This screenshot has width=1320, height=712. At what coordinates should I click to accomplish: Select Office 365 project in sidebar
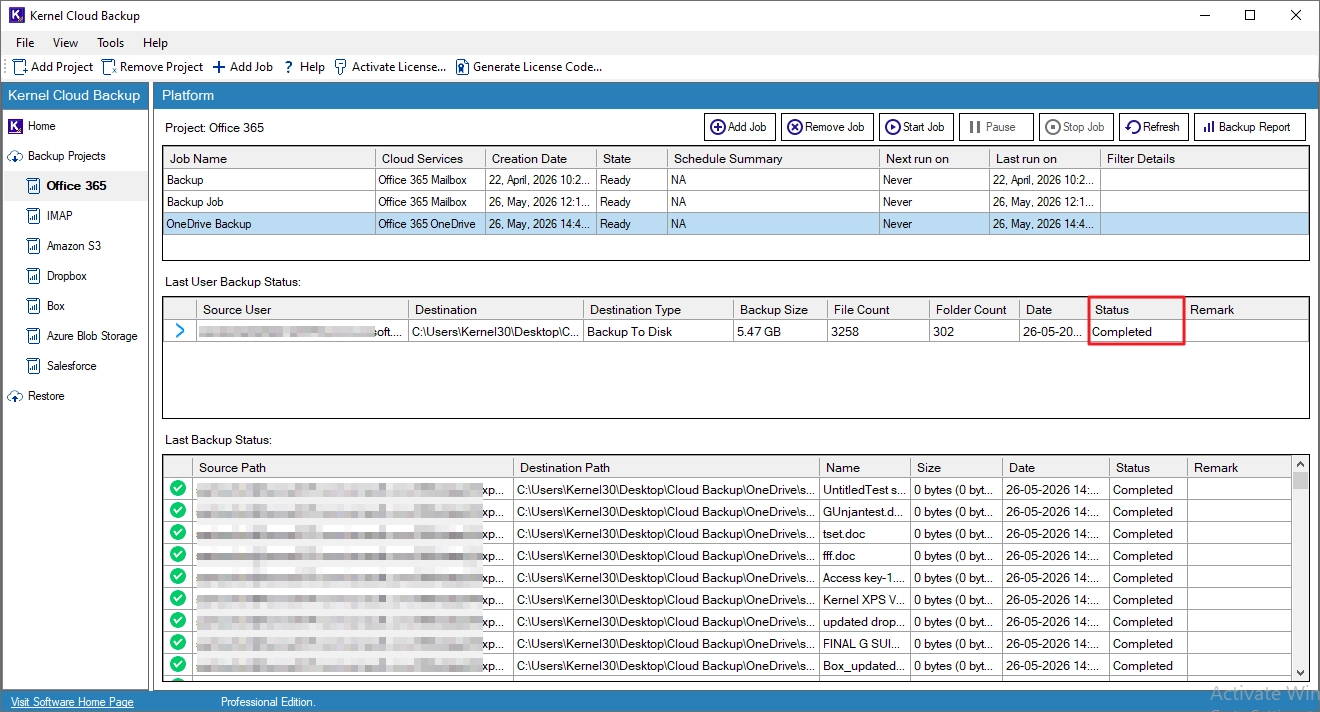click(x=76, y=186)
